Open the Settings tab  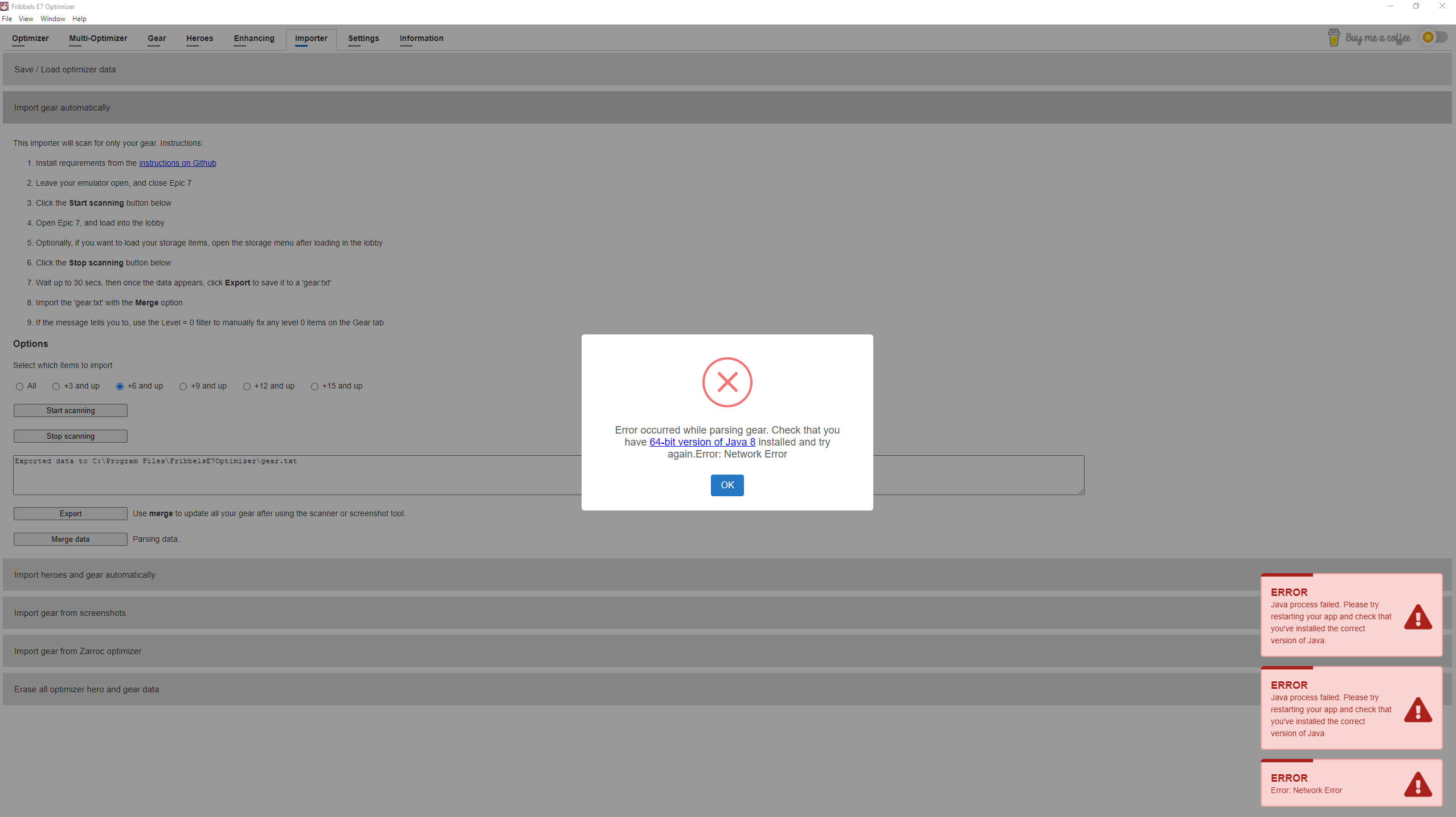363,38
